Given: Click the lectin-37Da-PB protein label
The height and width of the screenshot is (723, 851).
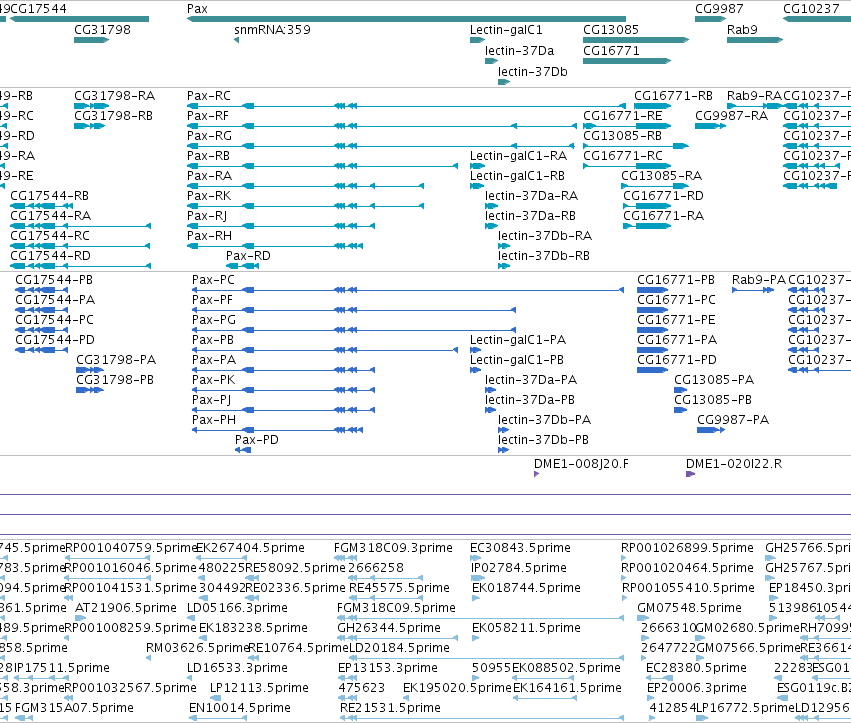Looking at the screenshot, I should (x=530, y=399).
